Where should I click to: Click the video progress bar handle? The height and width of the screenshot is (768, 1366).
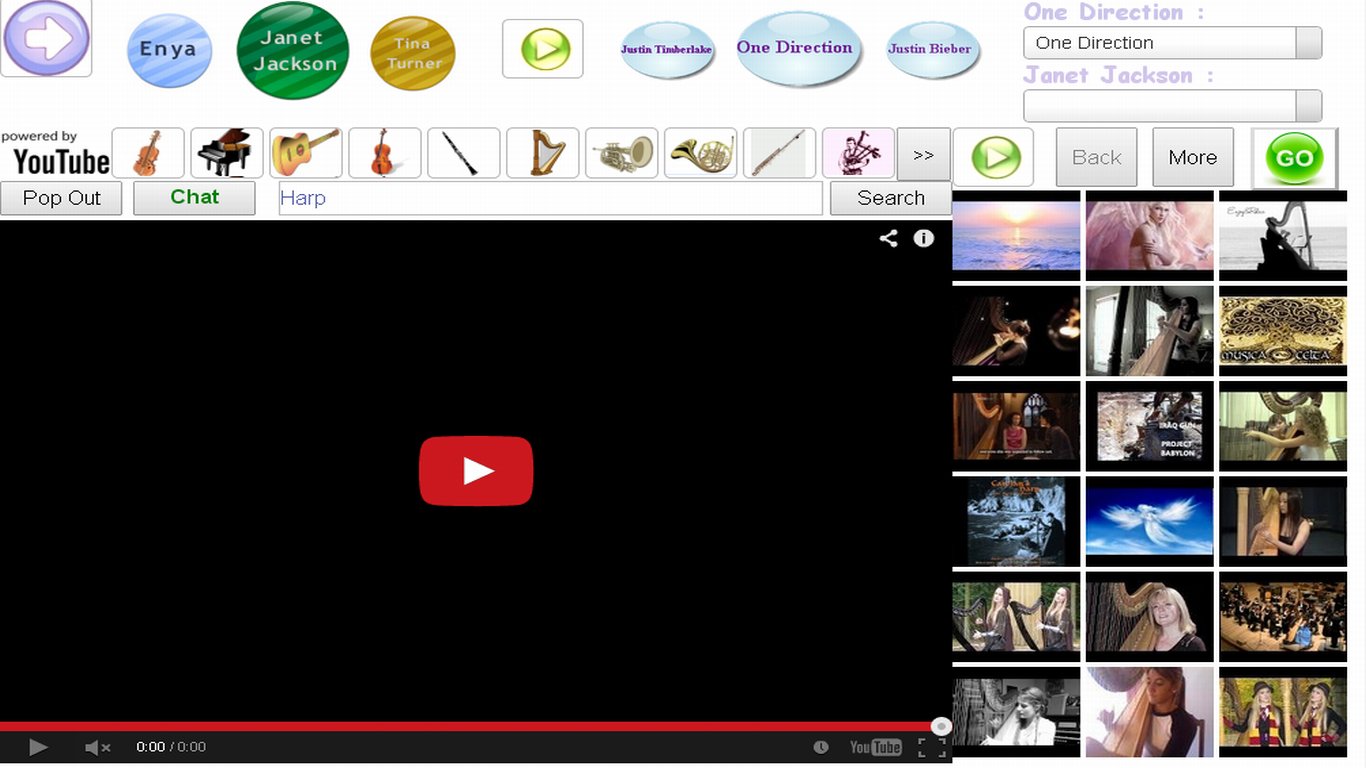tap(941, 727)
